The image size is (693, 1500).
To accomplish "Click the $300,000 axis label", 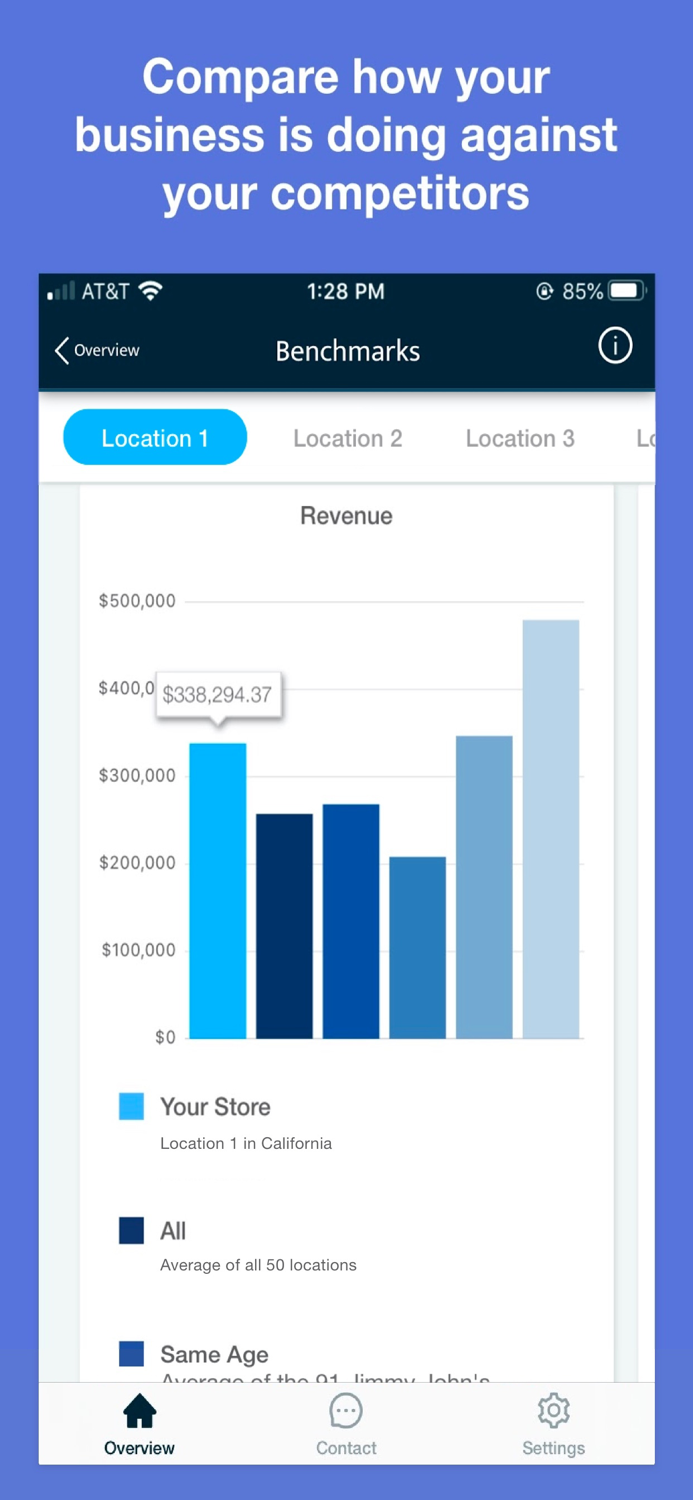I will [x=137, y=776].
